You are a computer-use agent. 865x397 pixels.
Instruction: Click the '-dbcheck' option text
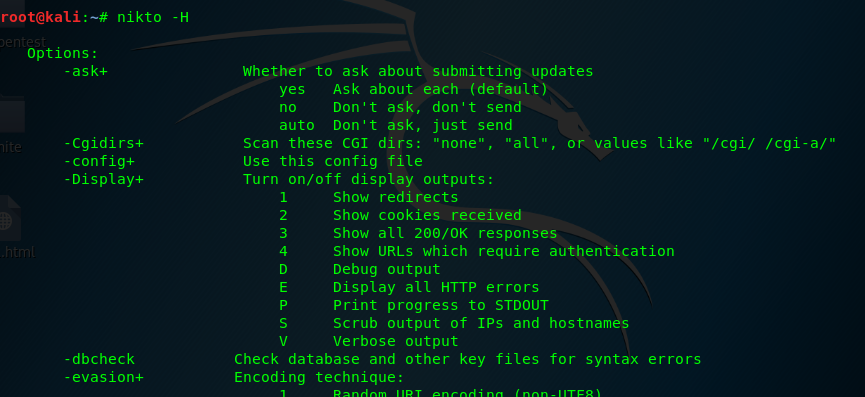(x=99, y=360)
